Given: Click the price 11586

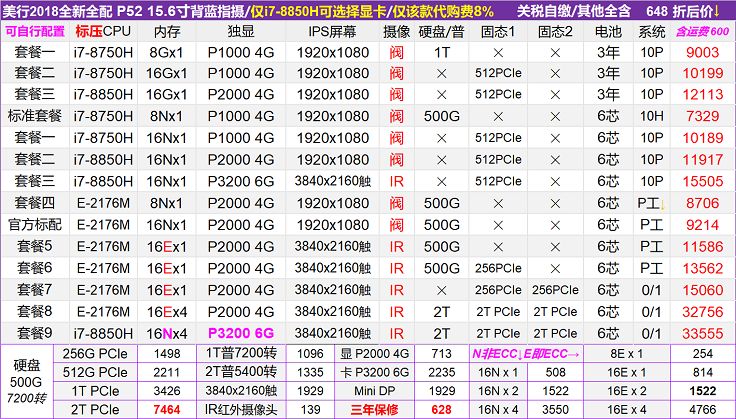Looking at the screenshot, I should click(703, 246).
